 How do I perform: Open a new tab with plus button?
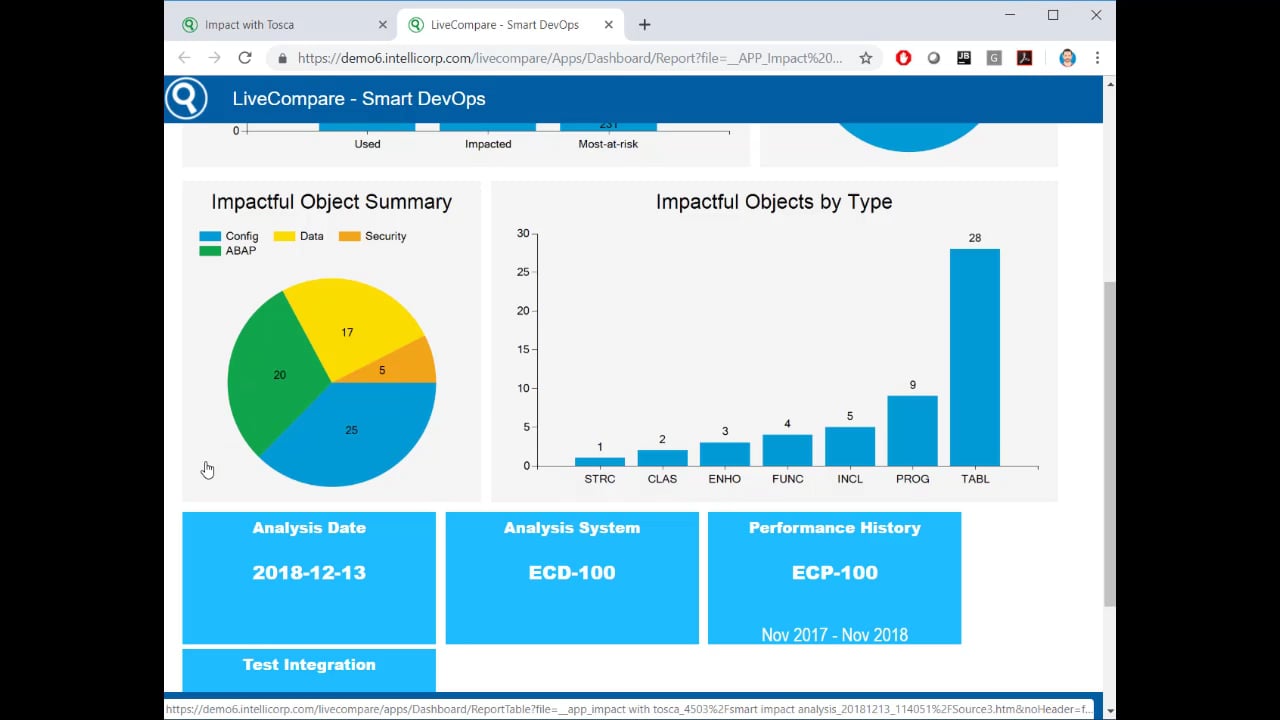coord(644,25)
